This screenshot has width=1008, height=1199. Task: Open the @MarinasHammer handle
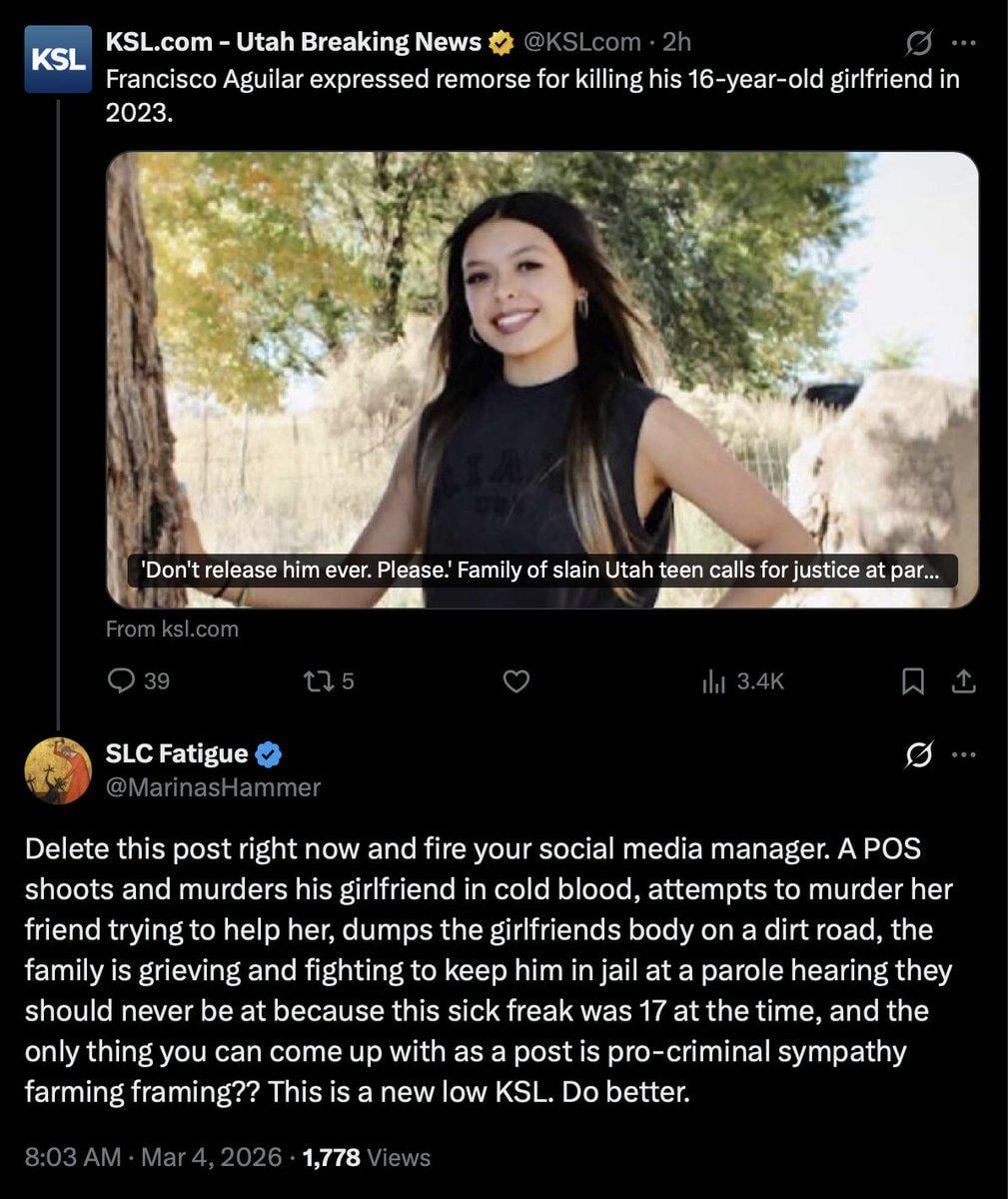click(x=213, y=787)
